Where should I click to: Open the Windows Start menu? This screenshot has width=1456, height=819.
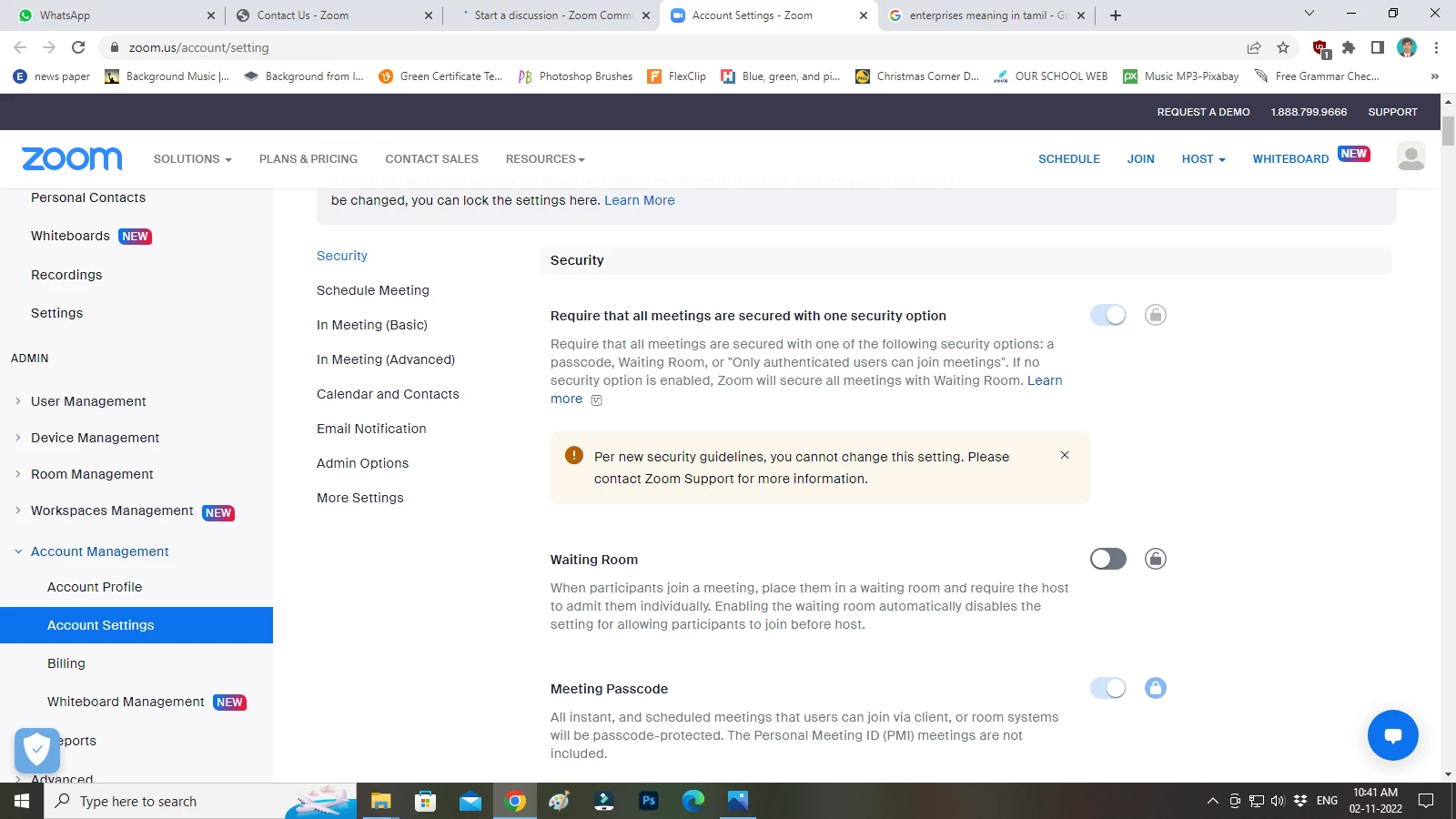(22, 801)
